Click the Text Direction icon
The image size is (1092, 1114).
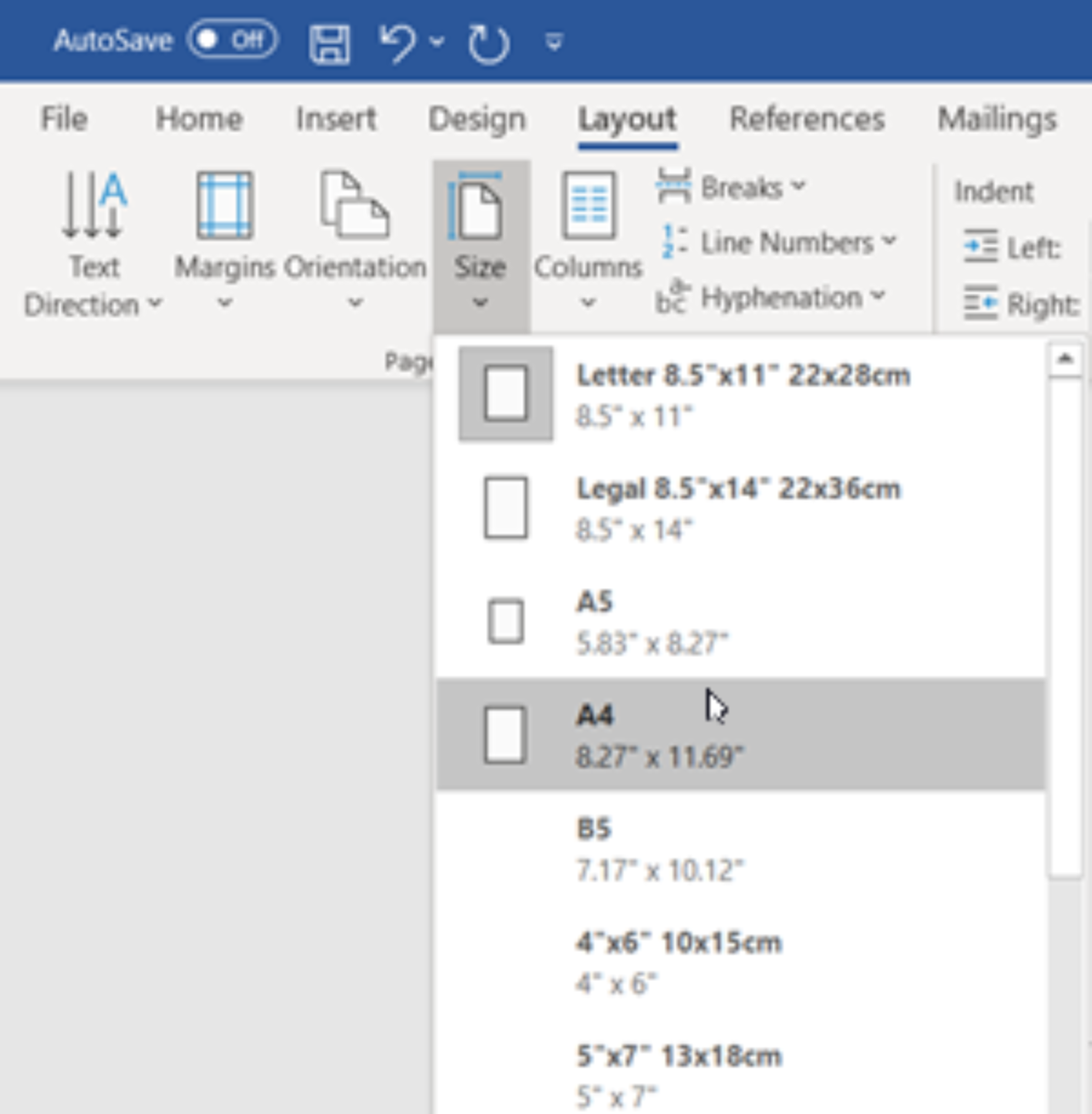tap(93, 205)
